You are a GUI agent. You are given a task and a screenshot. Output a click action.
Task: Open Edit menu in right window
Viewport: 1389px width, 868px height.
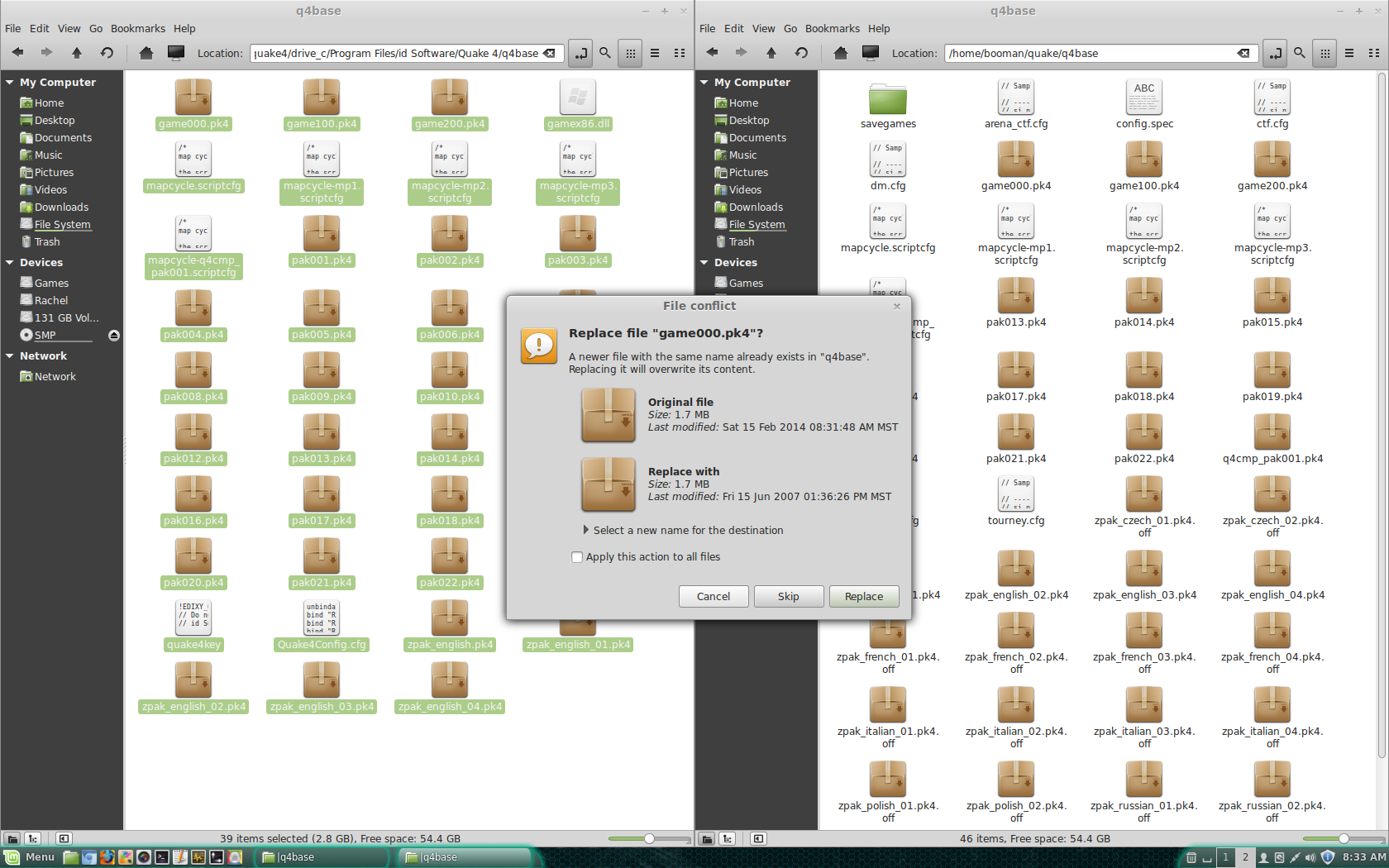point(734,28)
